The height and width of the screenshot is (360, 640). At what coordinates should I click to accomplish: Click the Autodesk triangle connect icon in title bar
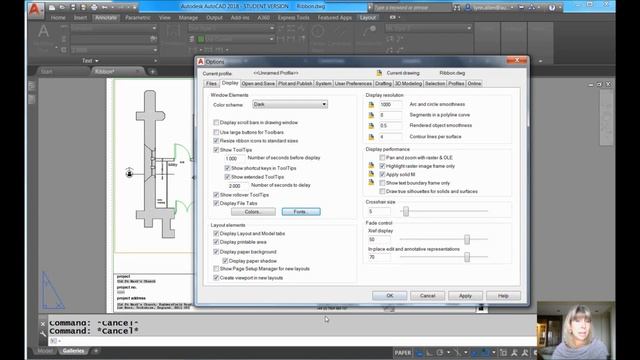(532, 7)
